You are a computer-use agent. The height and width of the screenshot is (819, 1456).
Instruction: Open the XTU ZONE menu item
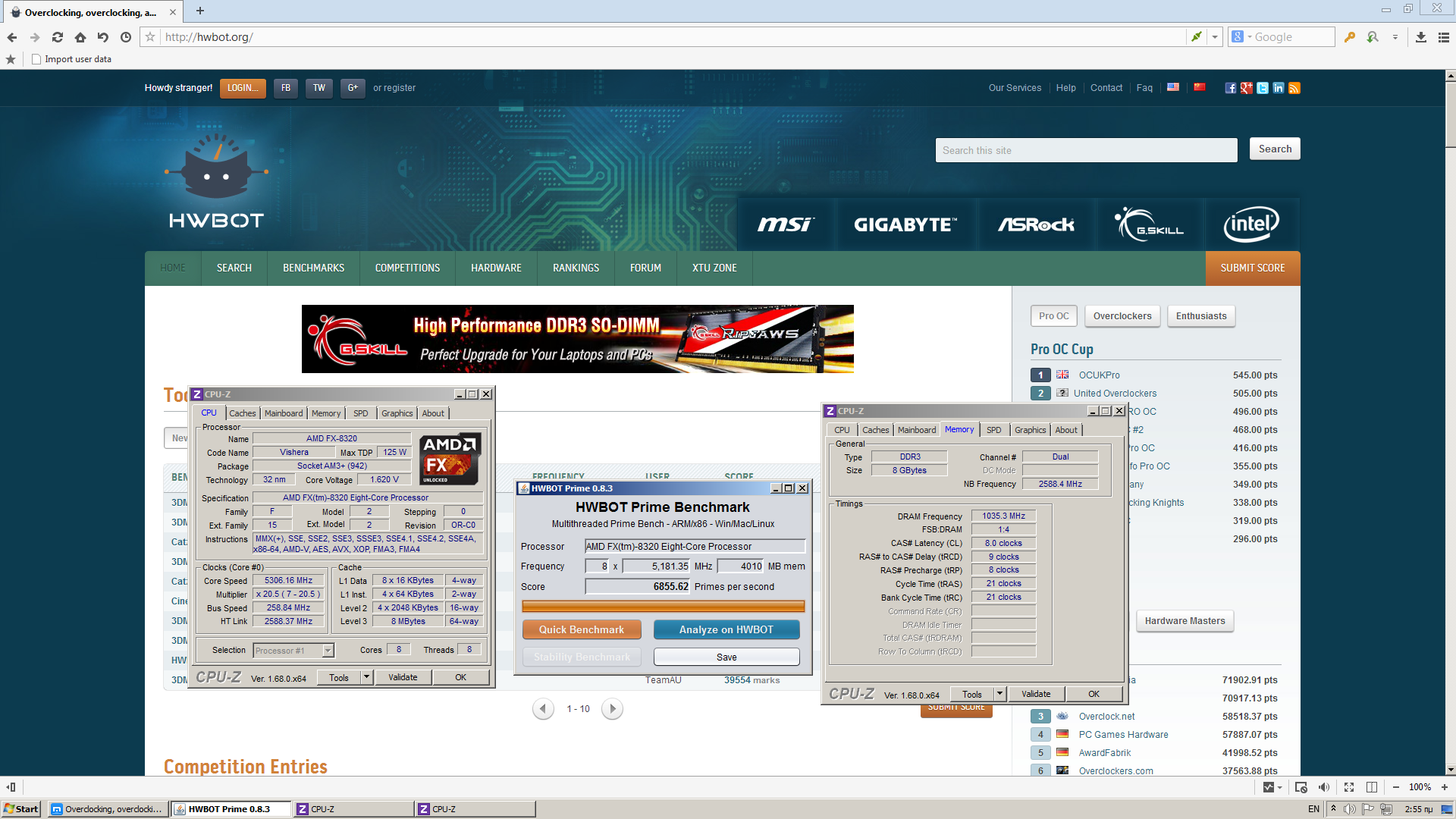point(714,268)
